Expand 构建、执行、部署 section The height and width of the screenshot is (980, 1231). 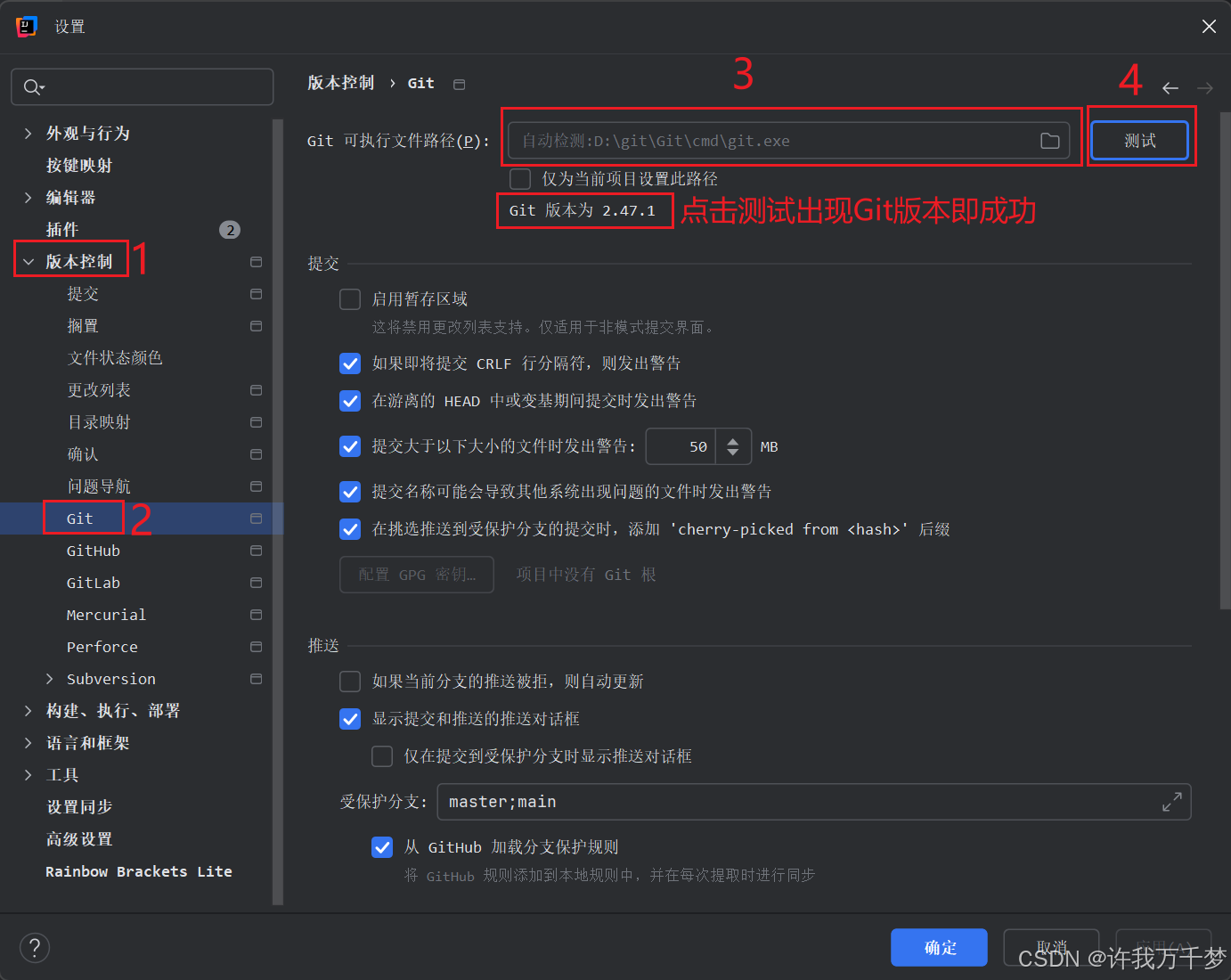pos(28,711)
